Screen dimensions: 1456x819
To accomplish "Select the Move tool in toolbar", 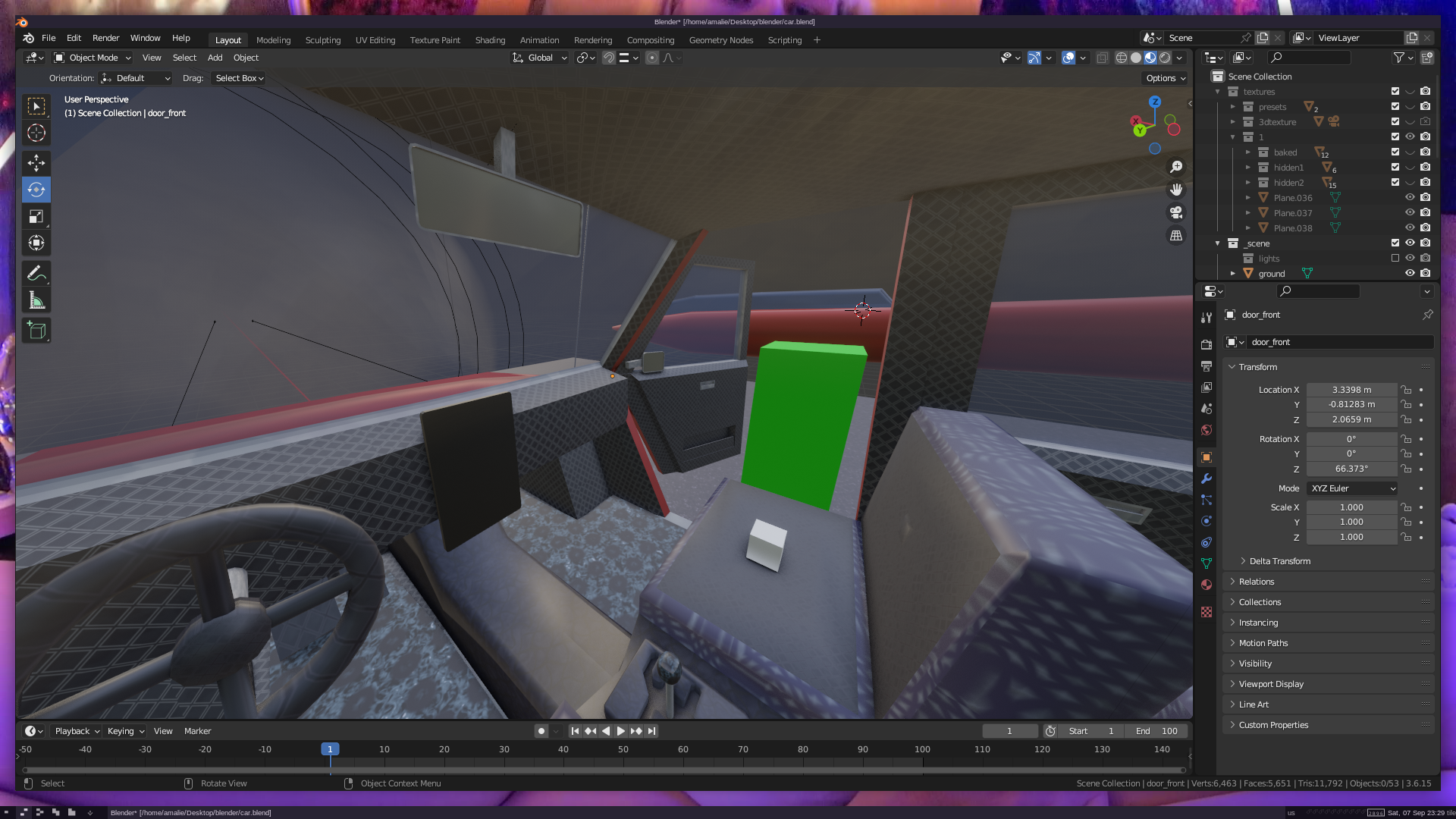I will pyautogui.click(x=36, y=163).
